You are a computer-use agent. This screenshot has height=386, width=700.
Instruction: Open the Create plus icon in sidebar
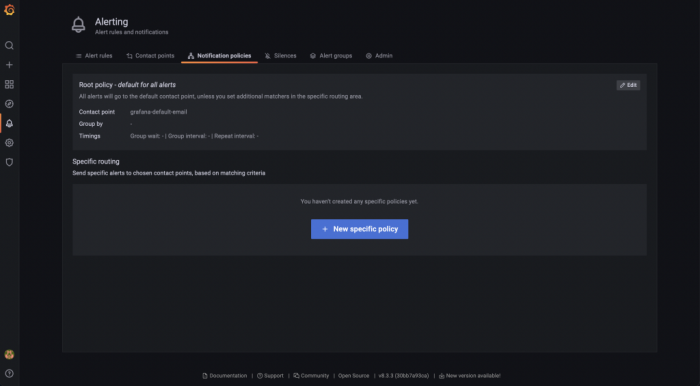click(x=9, y=65)
